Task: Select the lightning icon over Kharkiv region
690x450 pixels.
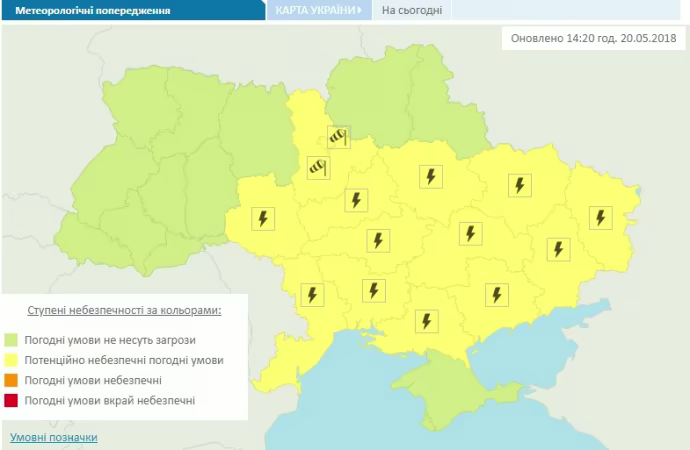Action: (518, 184)
